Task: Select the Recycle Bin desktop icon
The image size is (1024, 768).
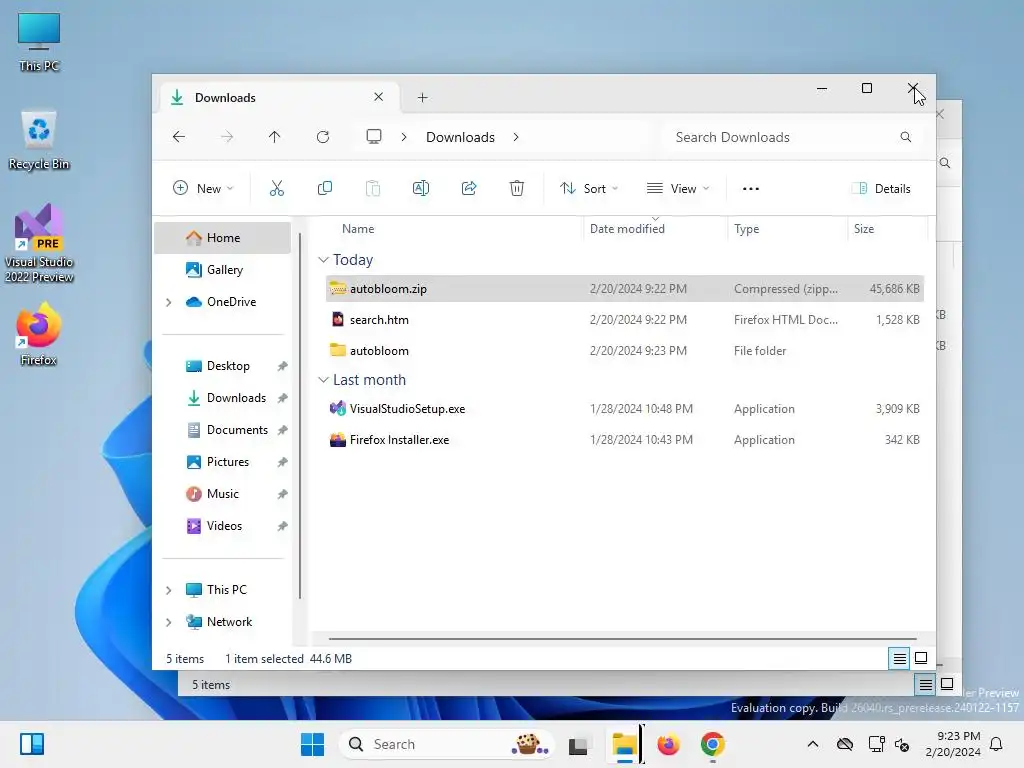Action: click(39, 140)
